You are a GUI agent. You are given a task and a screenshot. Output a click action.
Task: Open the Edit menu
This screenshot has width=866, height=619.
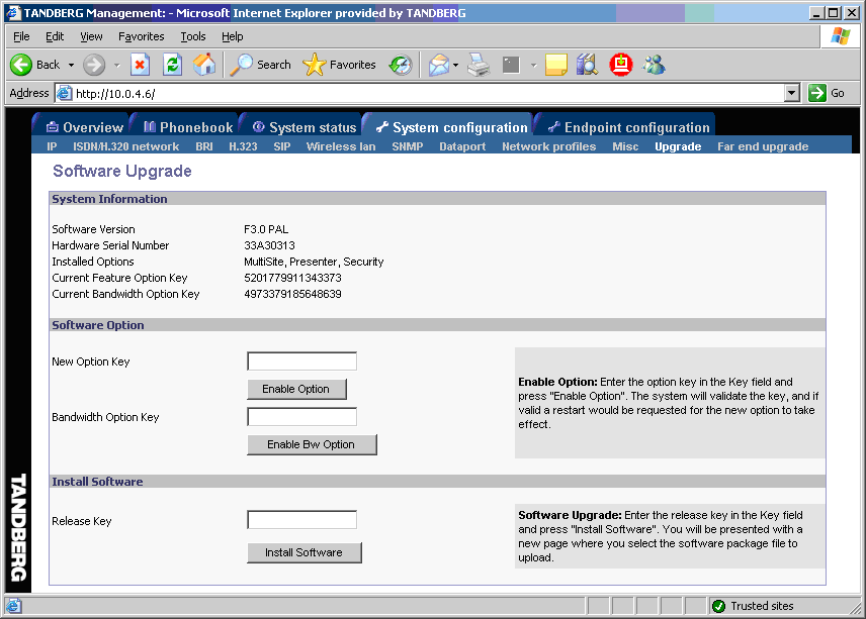pyautogui.click(x=55, y=36)
